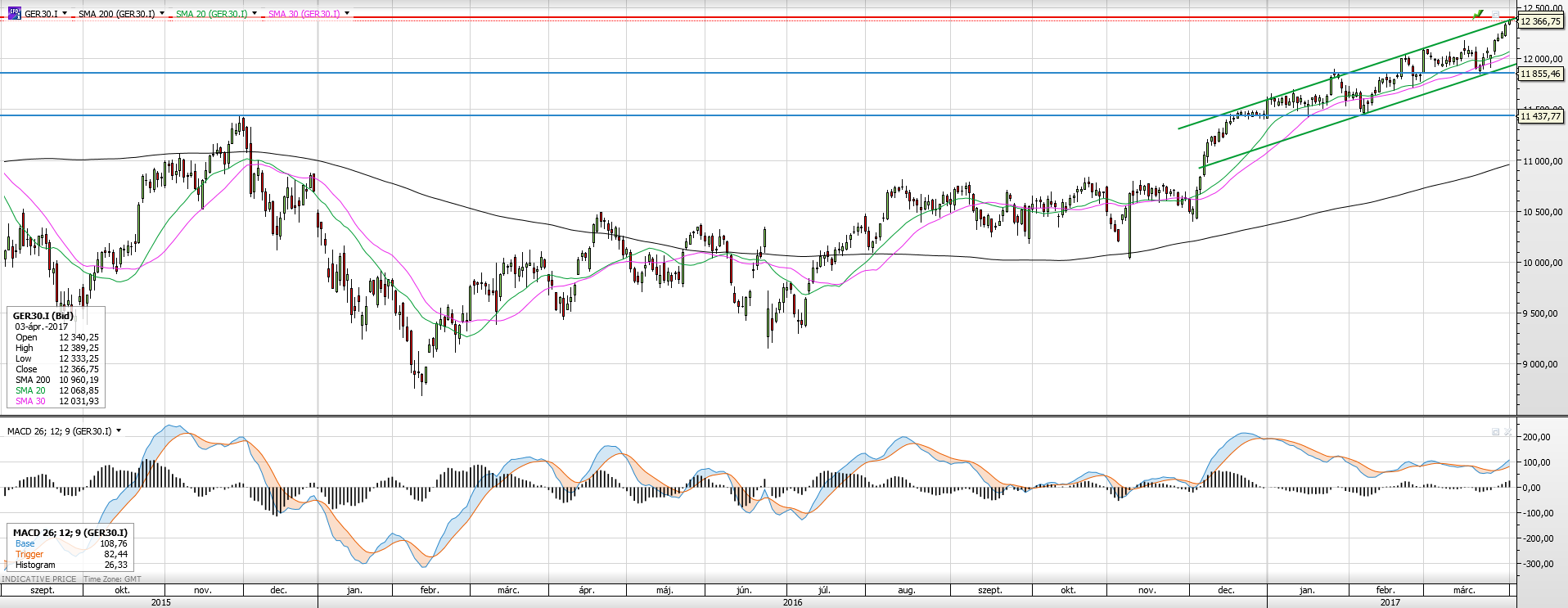This screenshot has height=608, width=1568.
Task: Select the 11 437,77 horizontal line price tag
Action: [1540, 116]
